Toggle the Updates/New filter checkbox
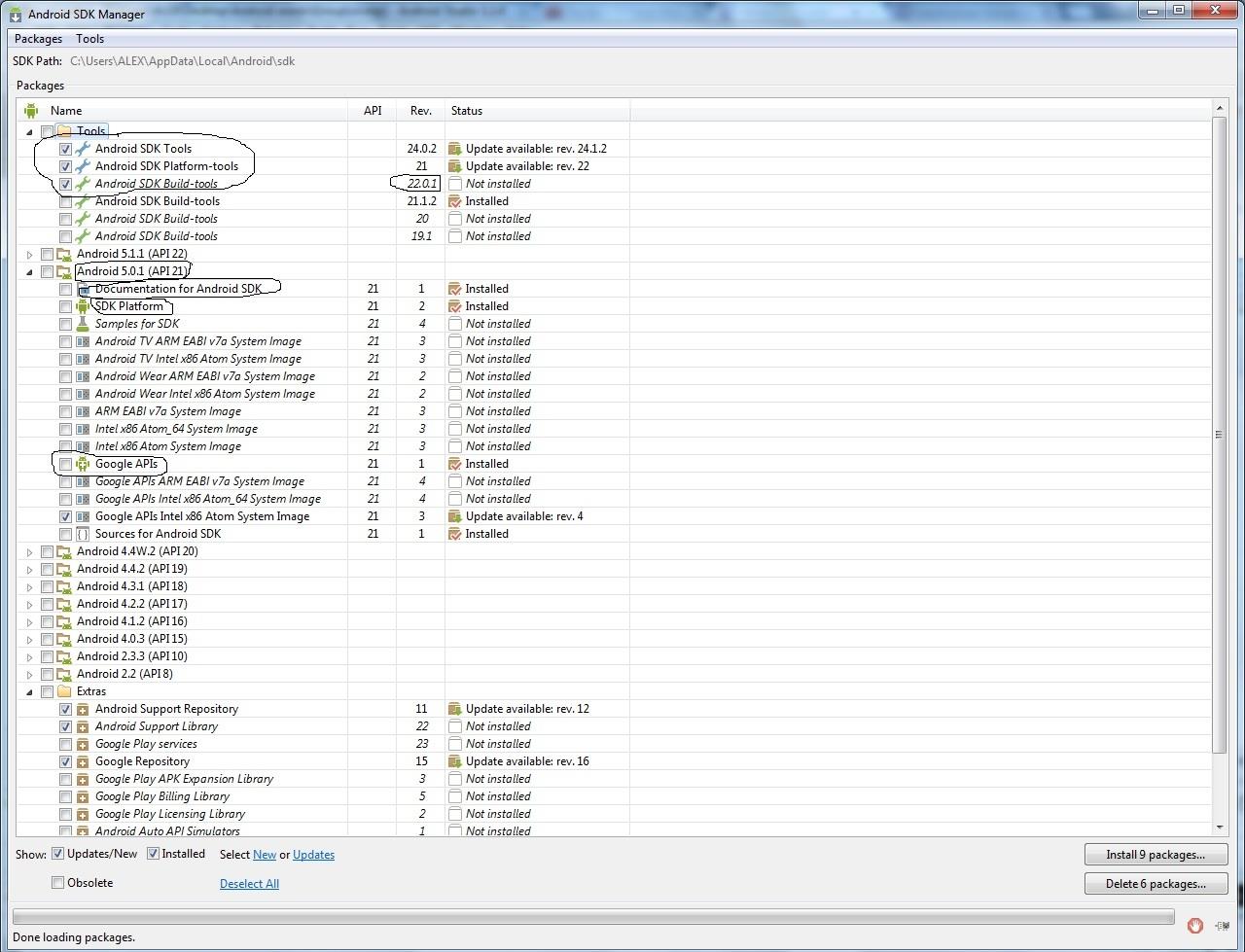 pos(58,854)
